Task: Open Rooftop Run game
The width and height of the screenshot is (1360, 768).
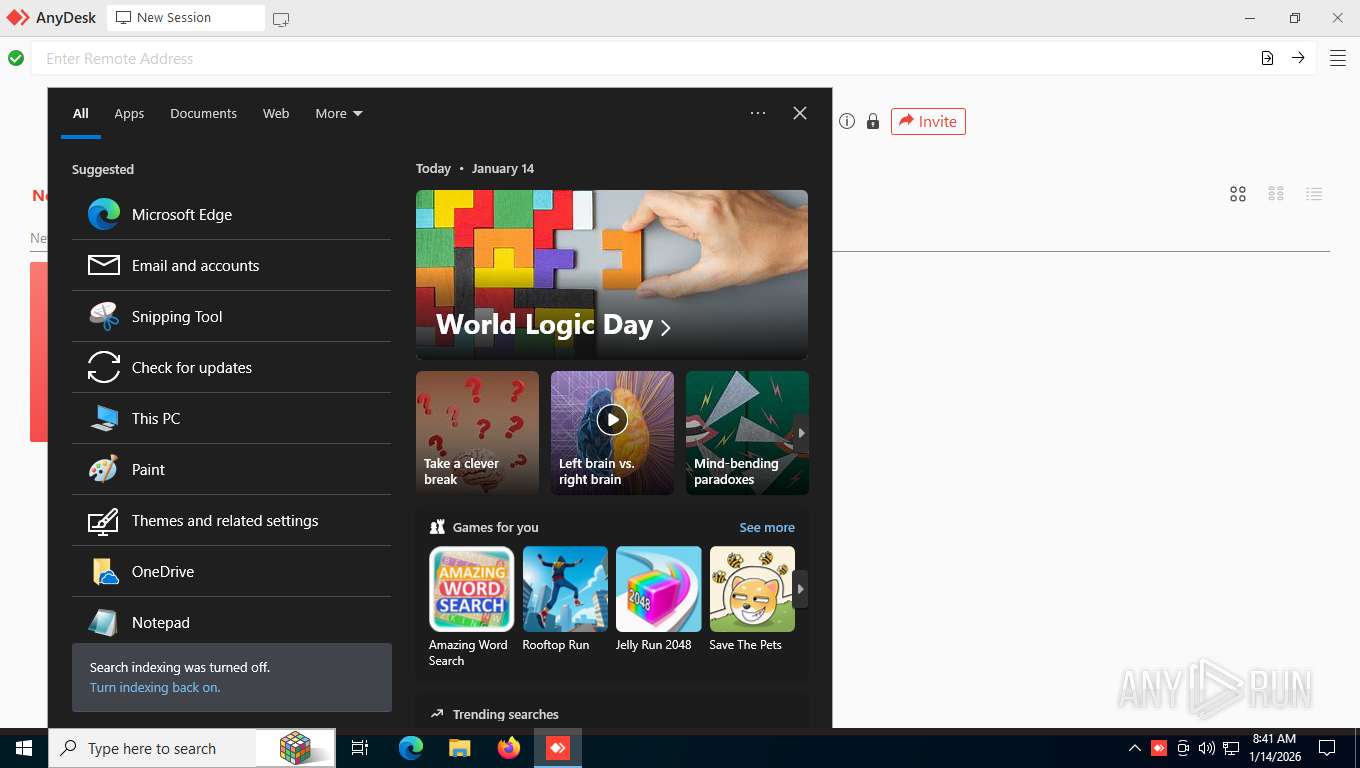Action: tap(565, 600)
